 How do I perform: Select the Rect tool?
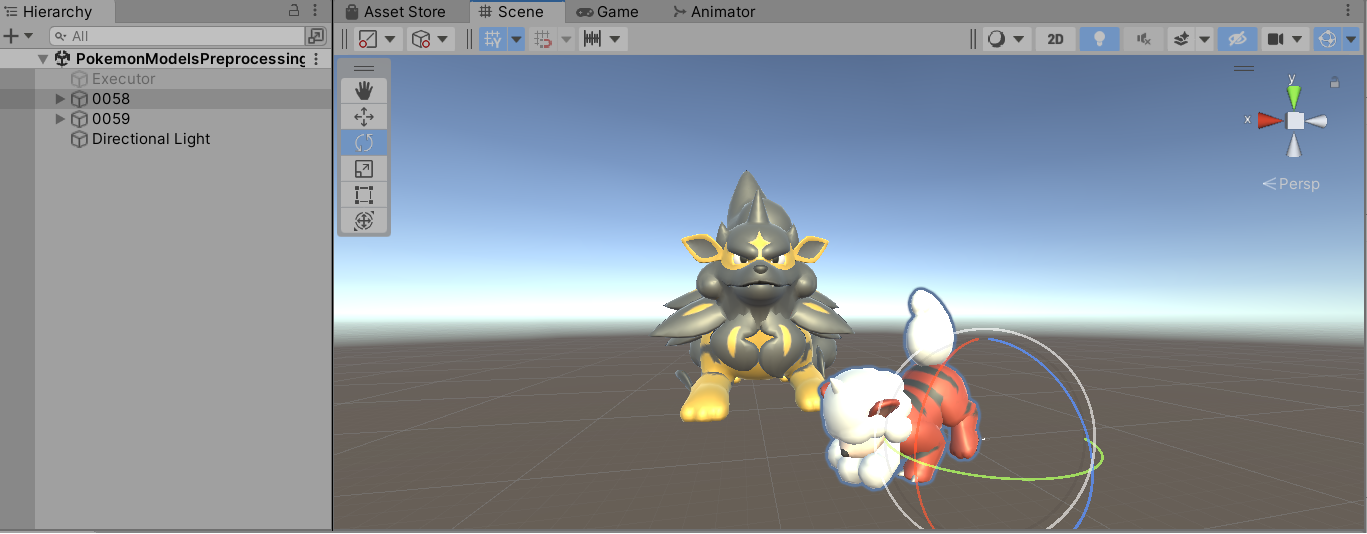point(364,195)
